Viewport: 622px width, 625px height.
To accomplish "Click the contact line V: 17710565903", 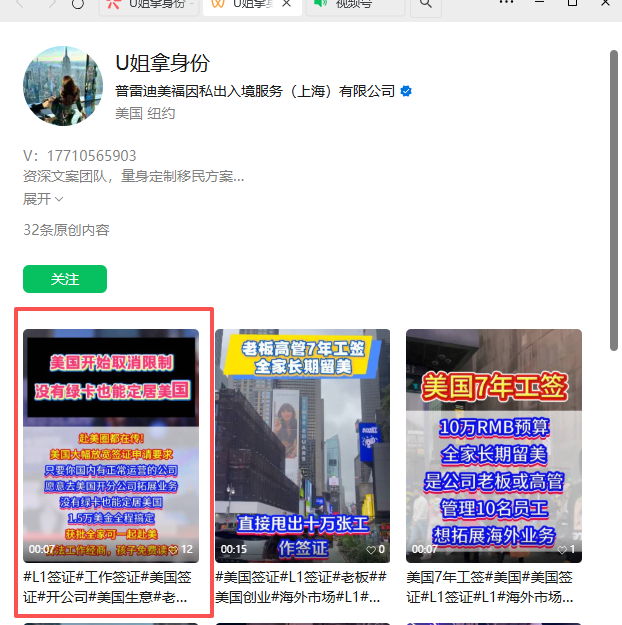I will (x=80, y=156).
